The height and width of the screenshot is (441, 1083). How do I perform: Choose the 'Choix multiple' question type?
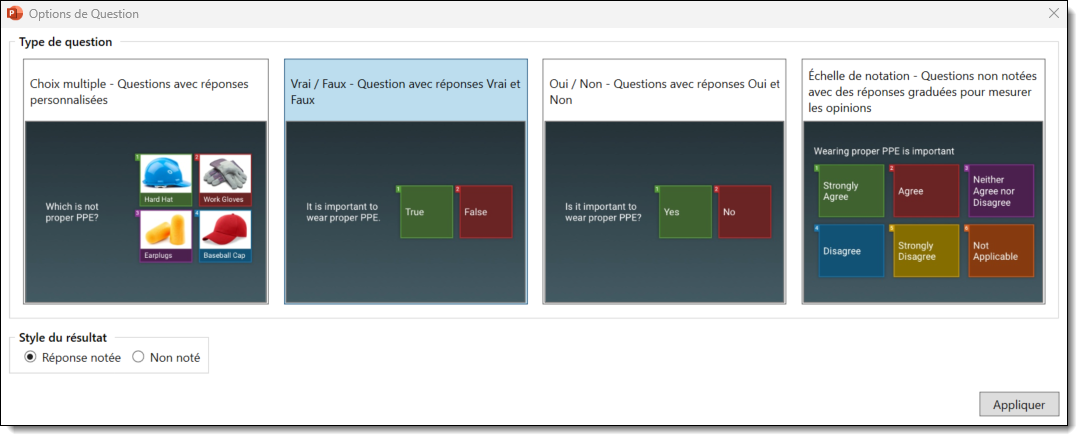click(146, 92)
